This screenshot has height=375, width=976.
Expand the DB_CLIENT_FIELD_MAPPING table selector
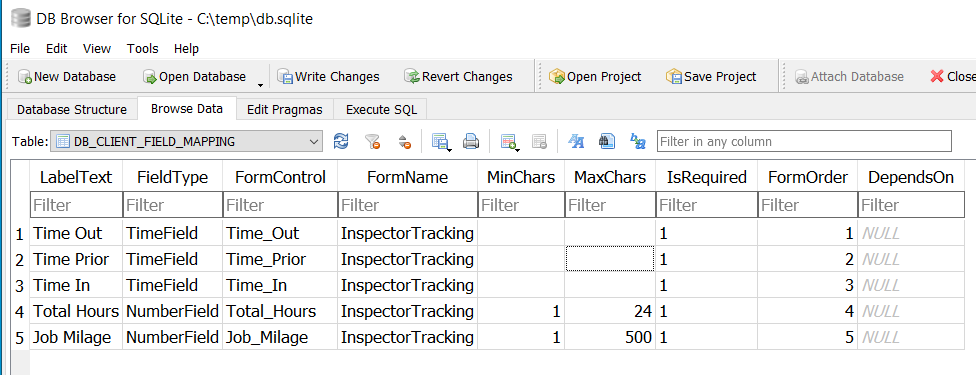tap(187, 141)
